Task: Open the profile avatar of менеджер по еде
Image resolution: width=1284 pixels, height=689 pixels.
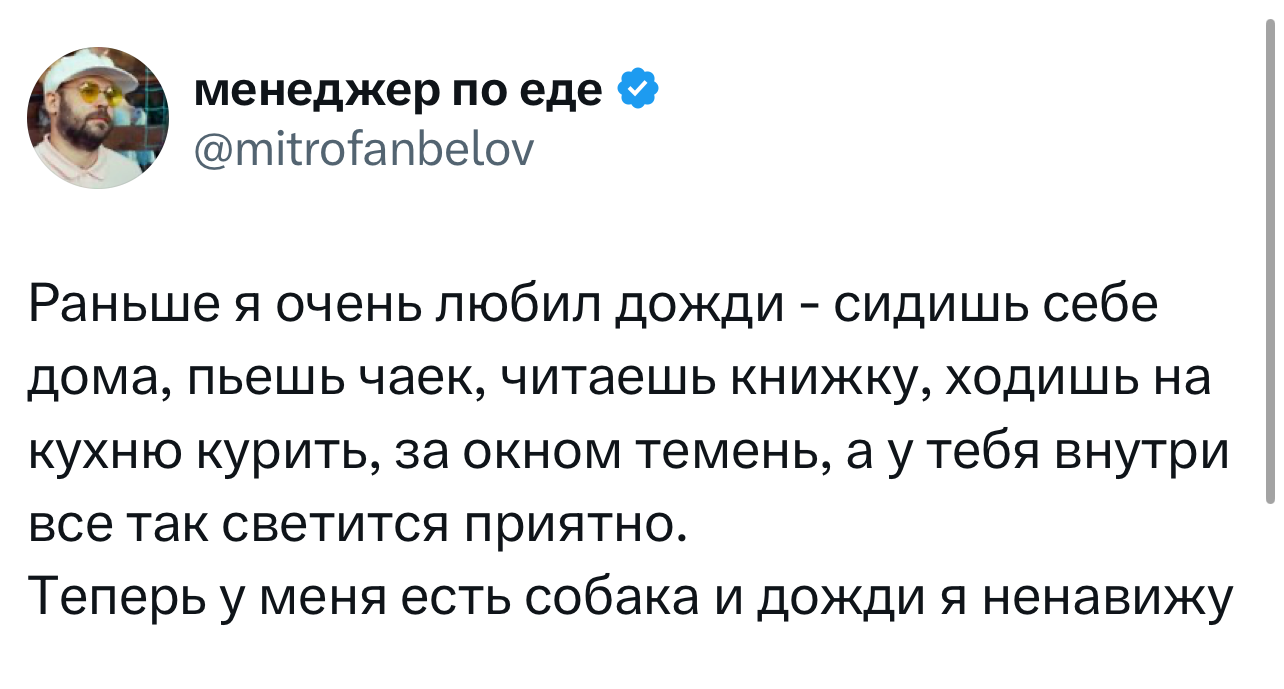Action: (x=98, y=118)
